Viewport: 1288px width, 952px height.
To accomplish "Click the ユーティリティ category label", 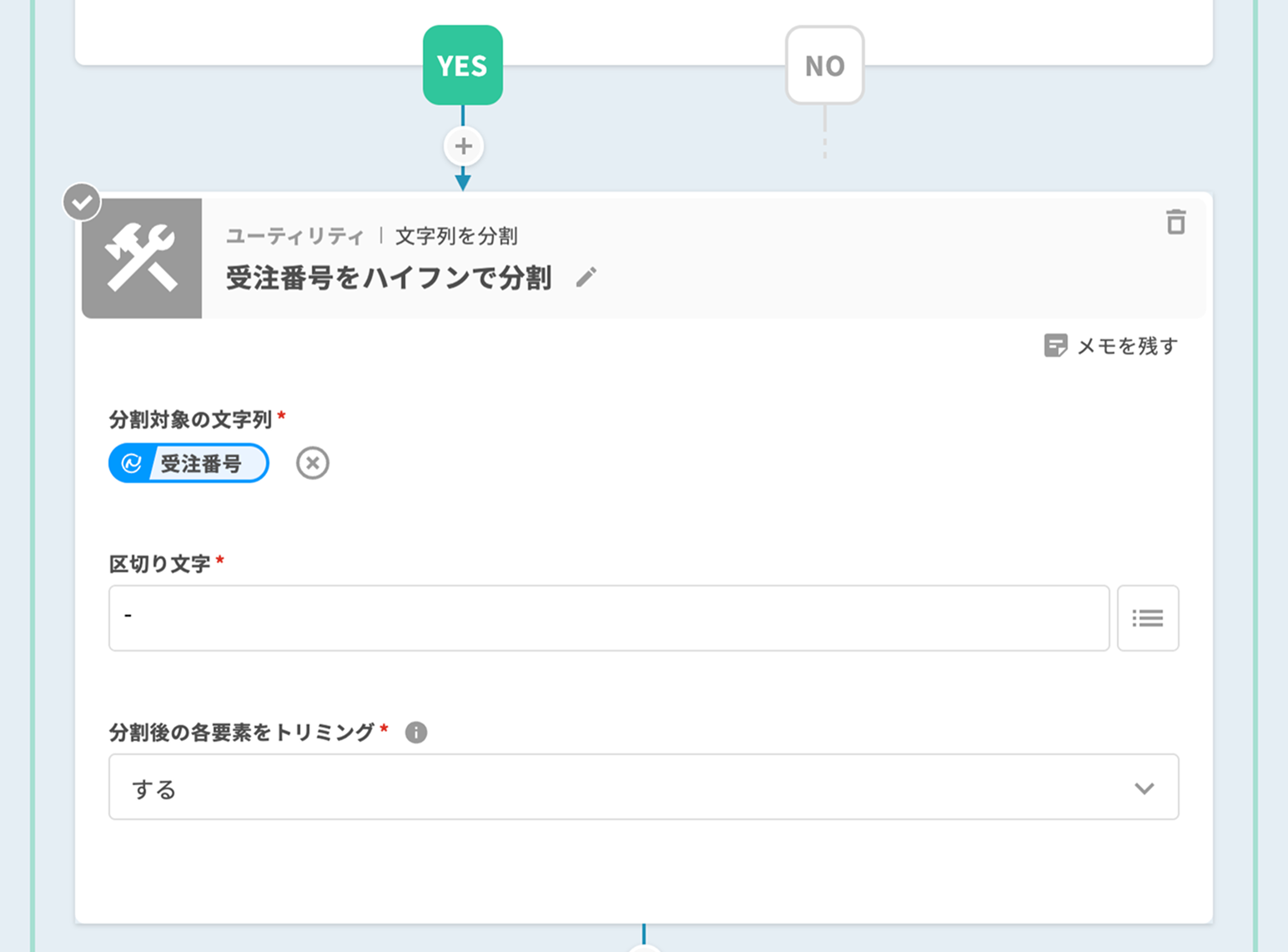I will [294, 236].
